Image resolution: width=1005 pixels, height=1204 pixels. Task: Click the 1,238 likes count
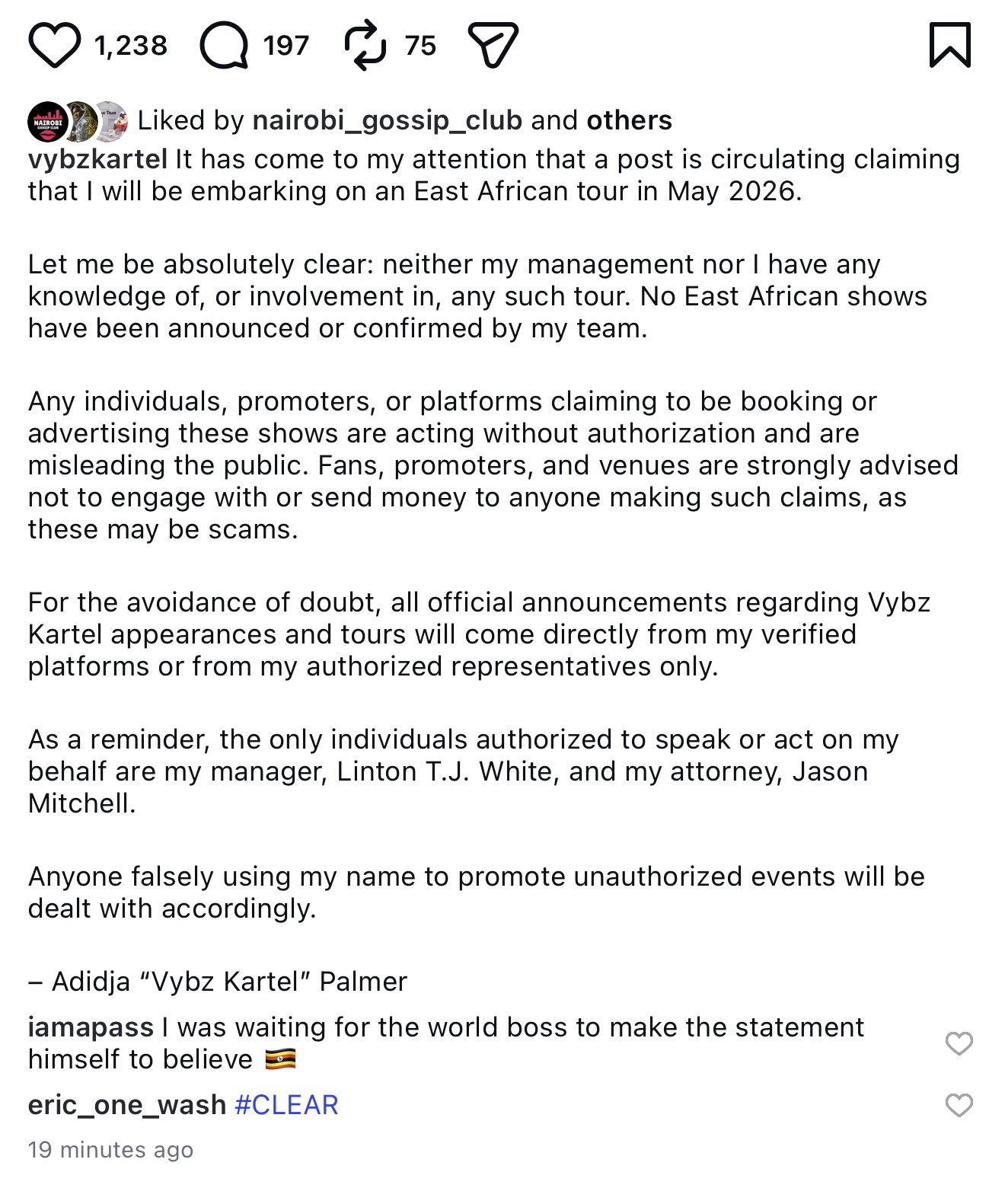[131, 46]
